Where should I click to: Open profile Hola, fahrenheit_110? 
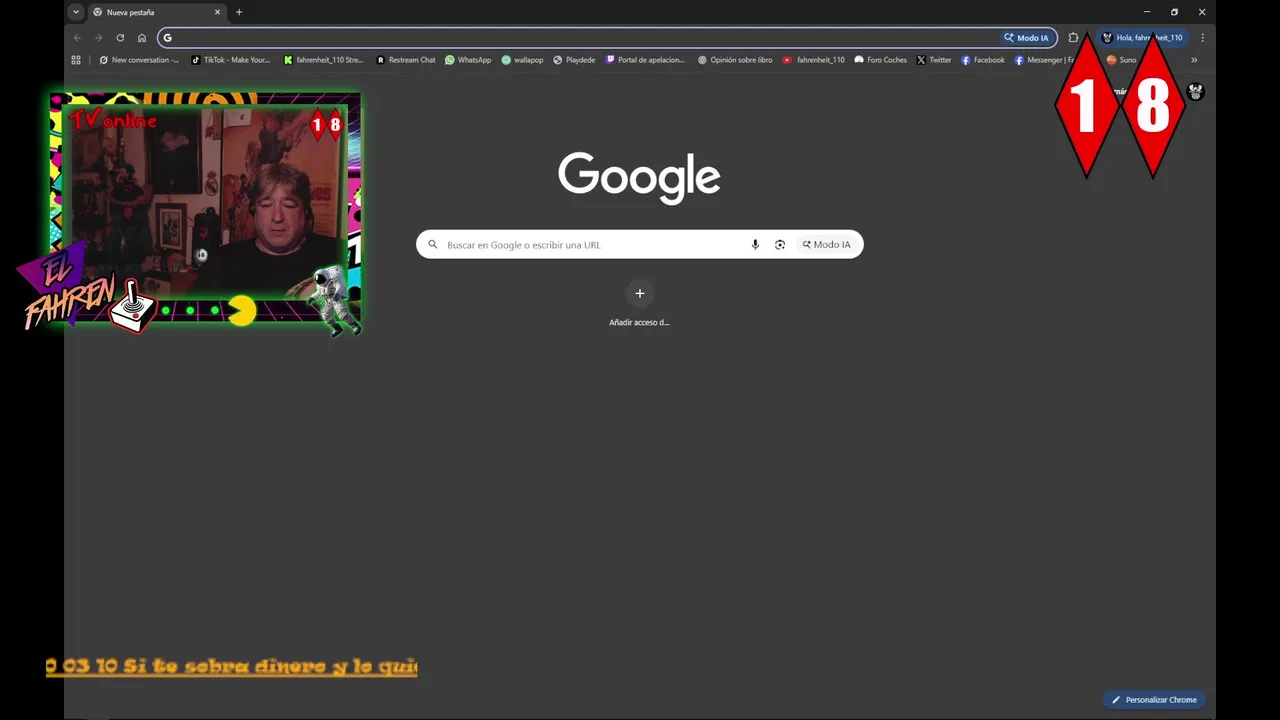[1142, 38]
